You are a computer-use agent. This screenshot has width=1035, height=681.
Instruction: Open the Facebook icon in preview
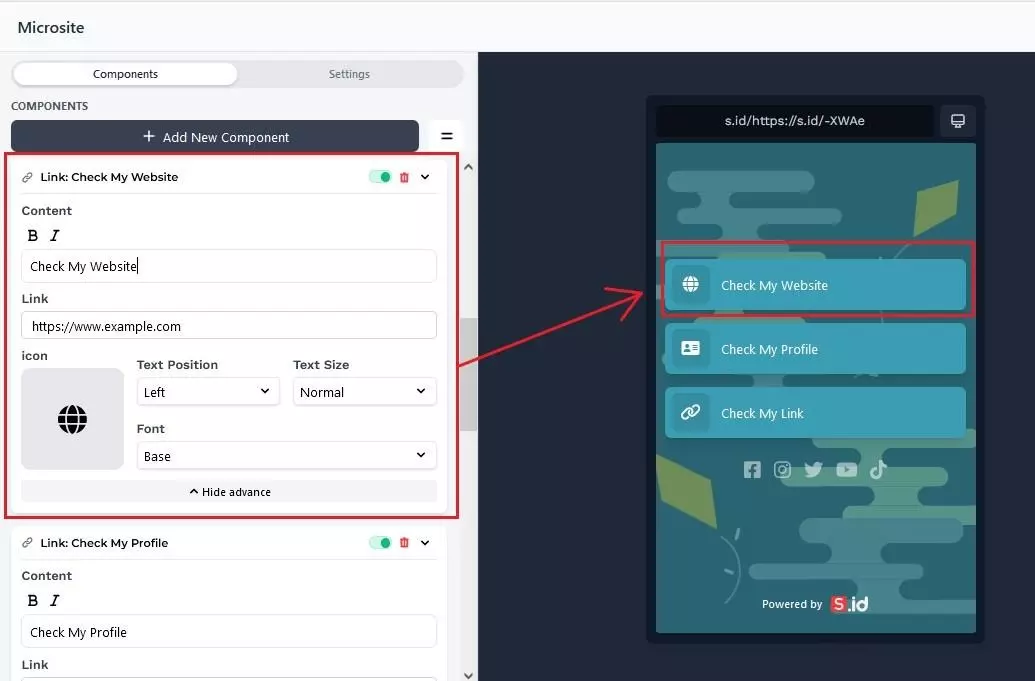[x=752, y=470]
